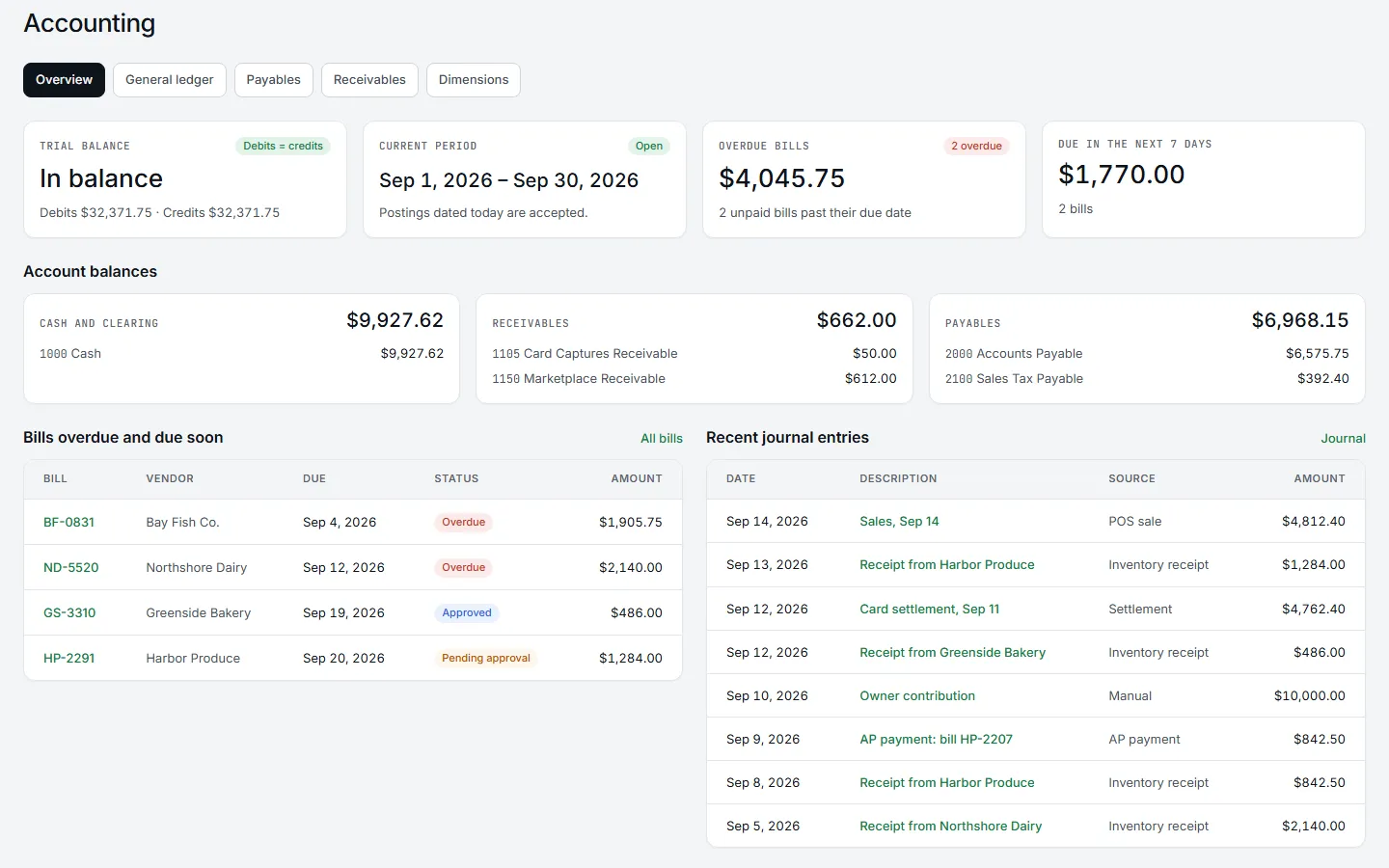Image resolution: width=1389 pixels, height=868 pixels.
Task: Open AP payment: bill HP-2207 entry
Action: coord(936,739)
